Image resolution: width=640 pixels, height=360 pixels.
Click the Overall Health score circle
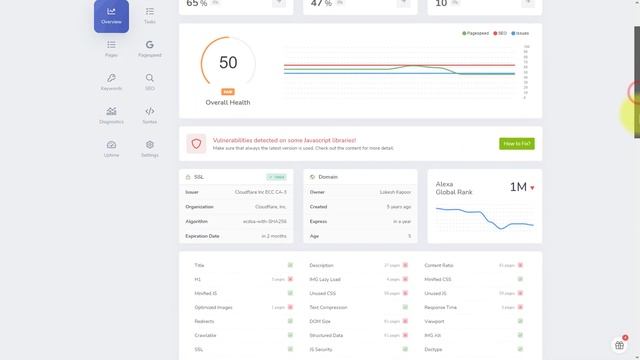(228, 63)
